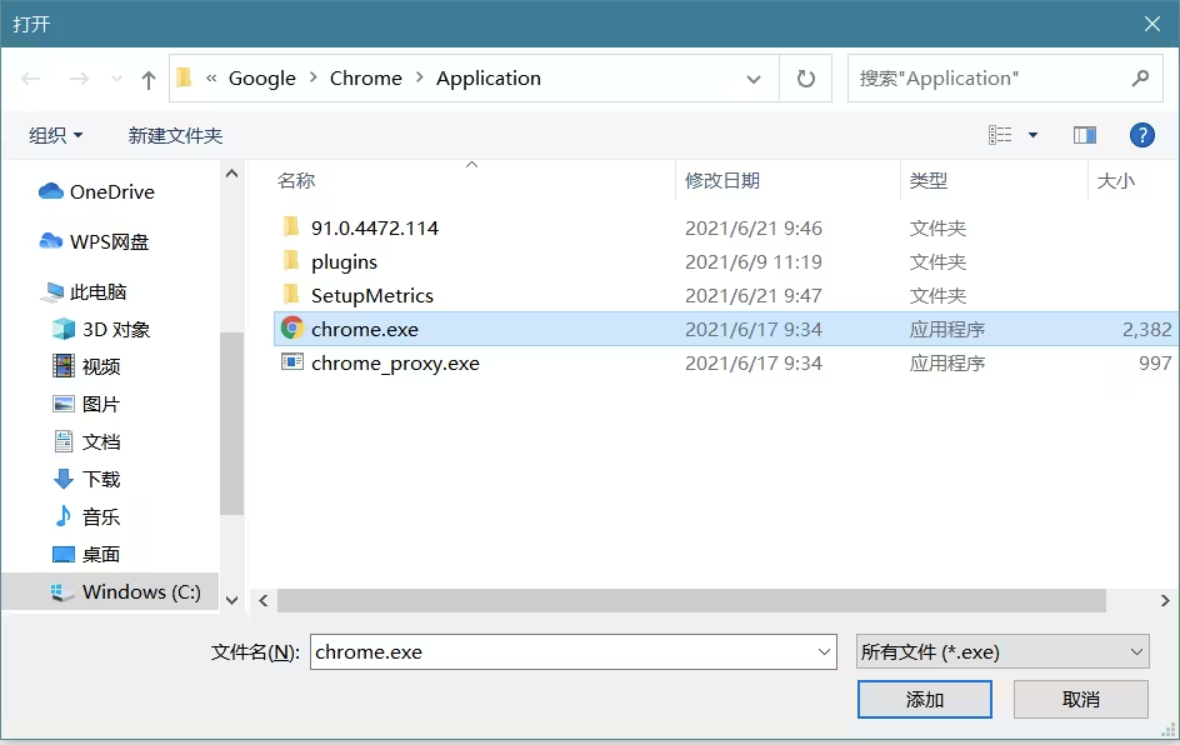Click Application in the address path
This screenshot has width=1180, height=745.
tap(488, 78)
